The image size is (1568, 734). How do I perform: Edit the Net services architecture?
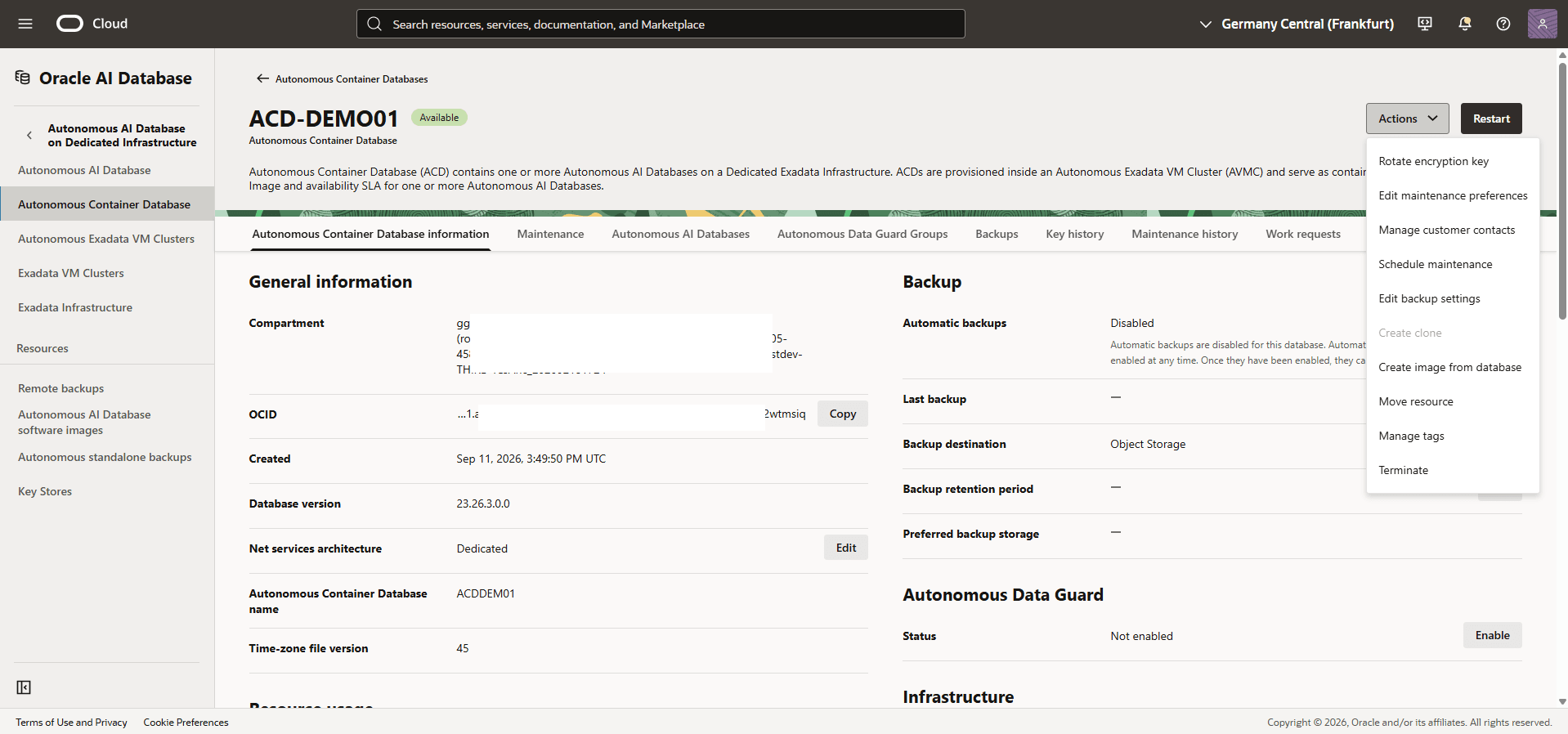(x=845, y=548)
